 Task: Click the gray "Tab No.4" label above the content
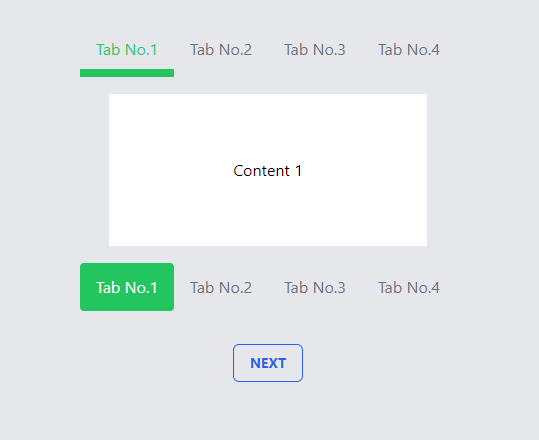409,50
